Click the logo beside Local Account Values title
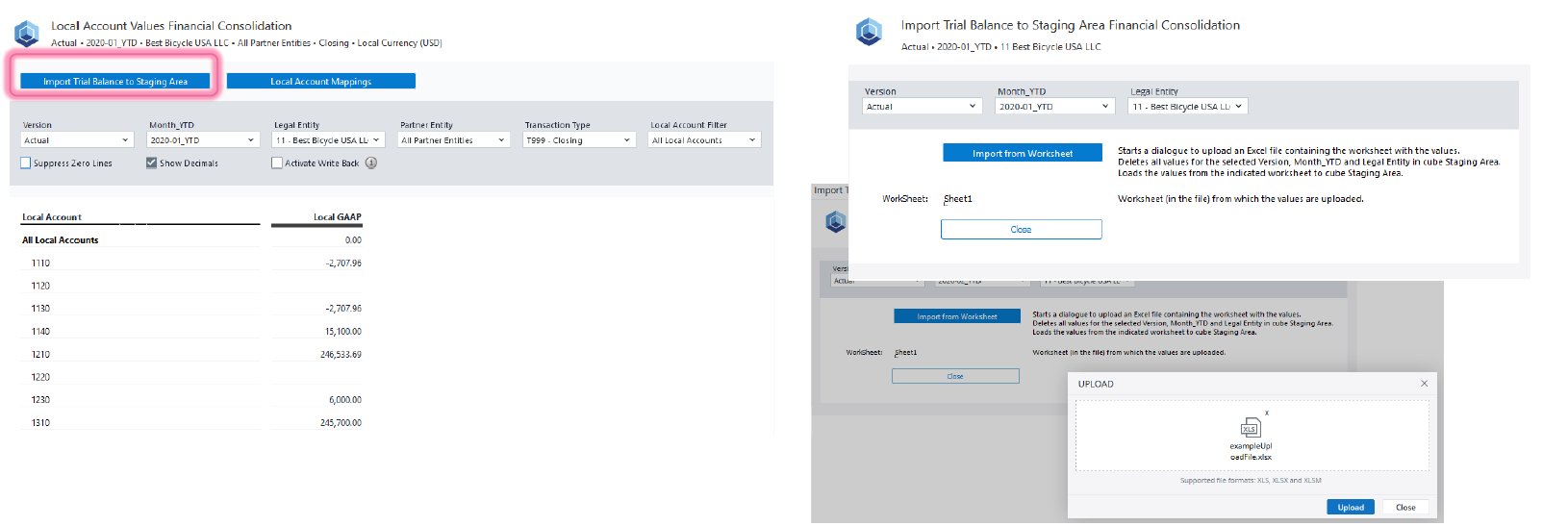This screenshot has height=526, width=1568. point(27,34)
